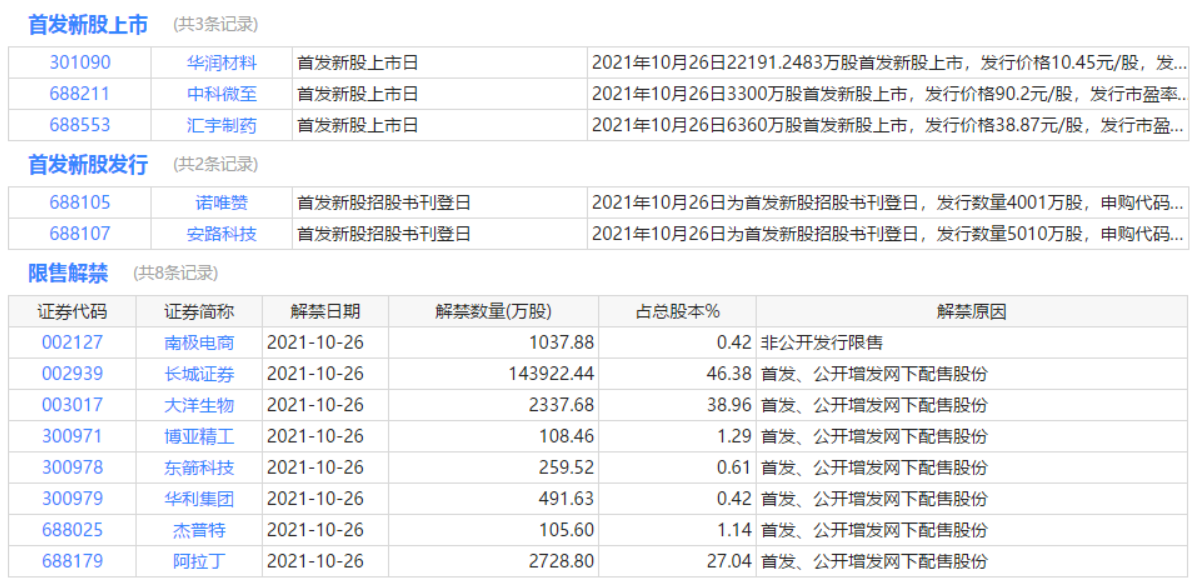The height and width of the screenshot is (580, 1199).
Task: Click share percentage 0.61
Action: tap(734, 468)
